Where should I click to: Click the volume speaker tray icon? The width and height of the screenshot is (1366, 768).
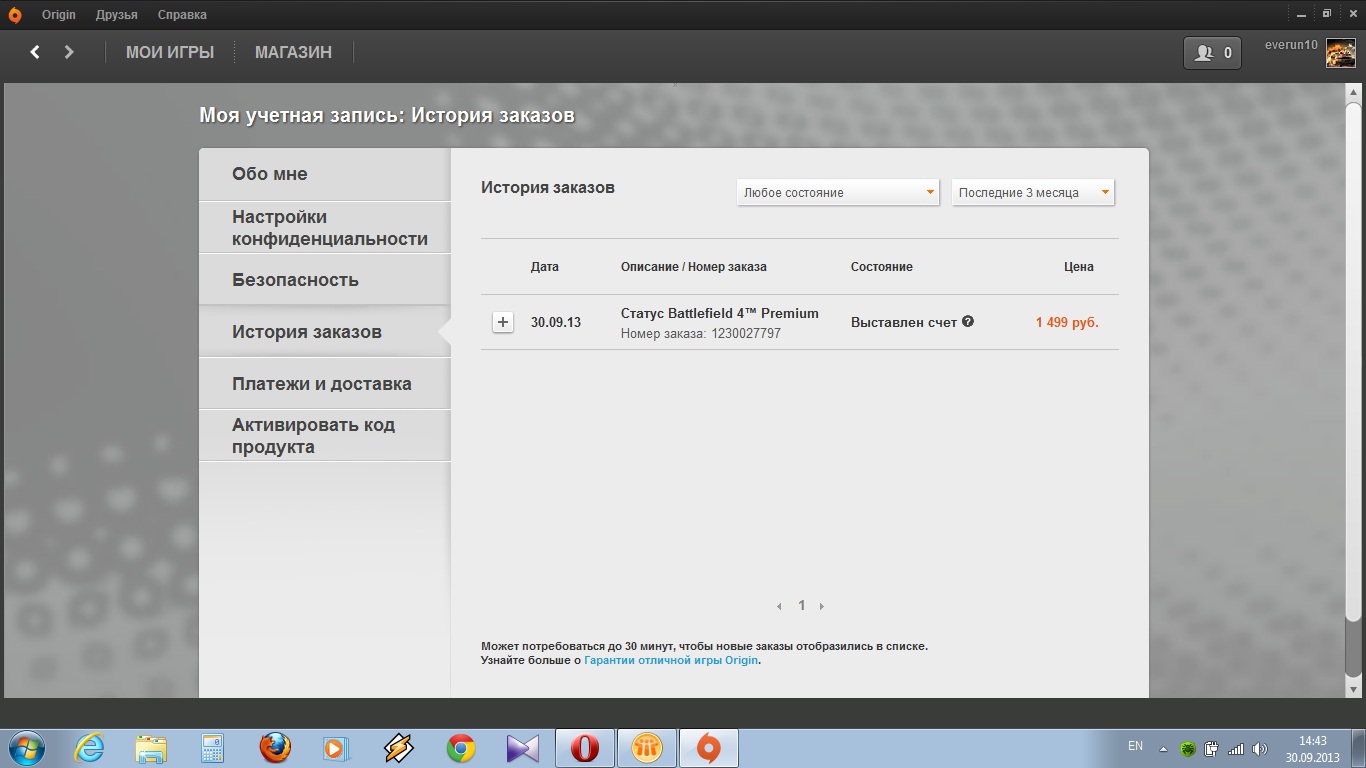tap(1260, 748)
